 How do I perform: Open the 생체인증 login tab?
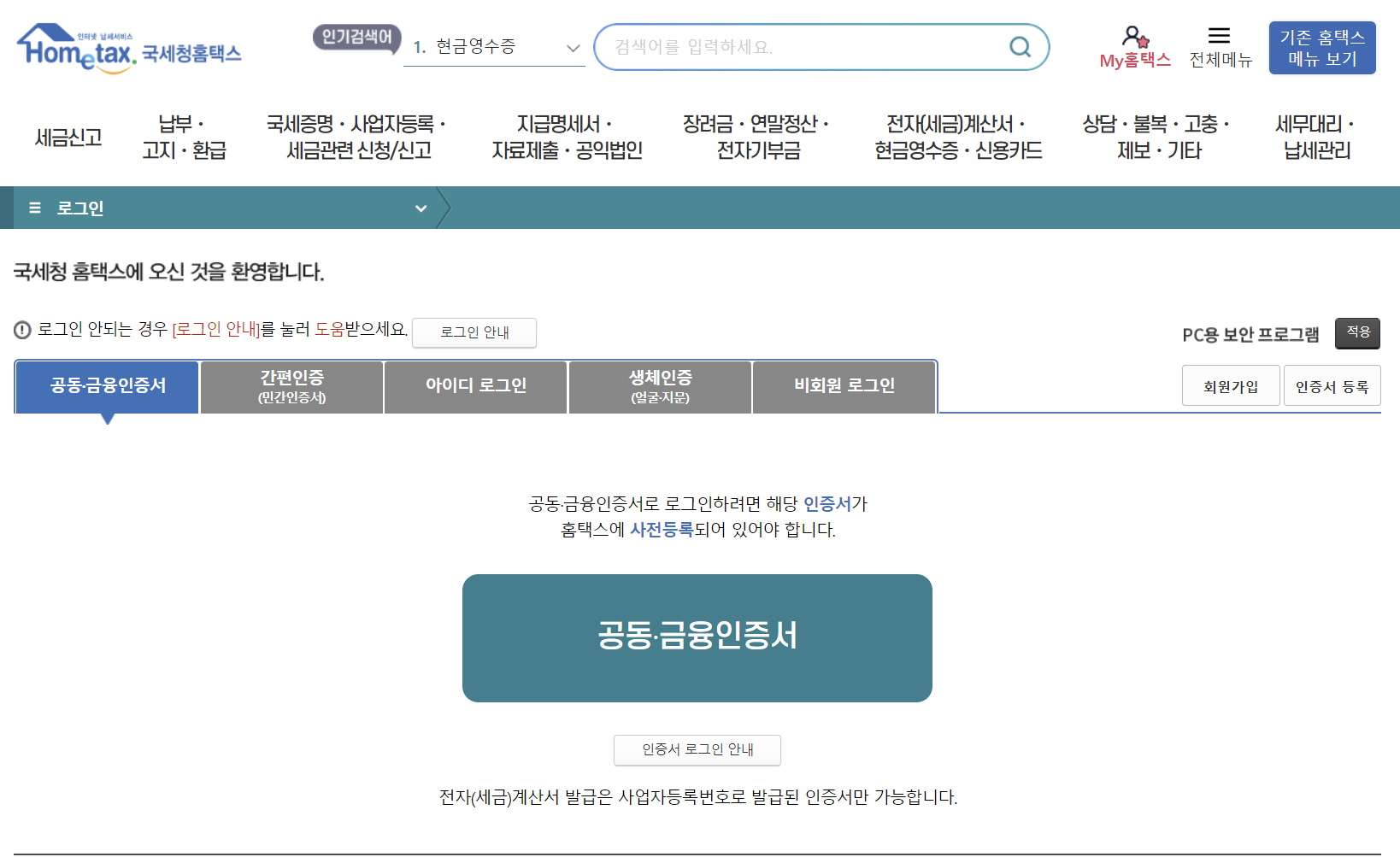tap(659, 386)
